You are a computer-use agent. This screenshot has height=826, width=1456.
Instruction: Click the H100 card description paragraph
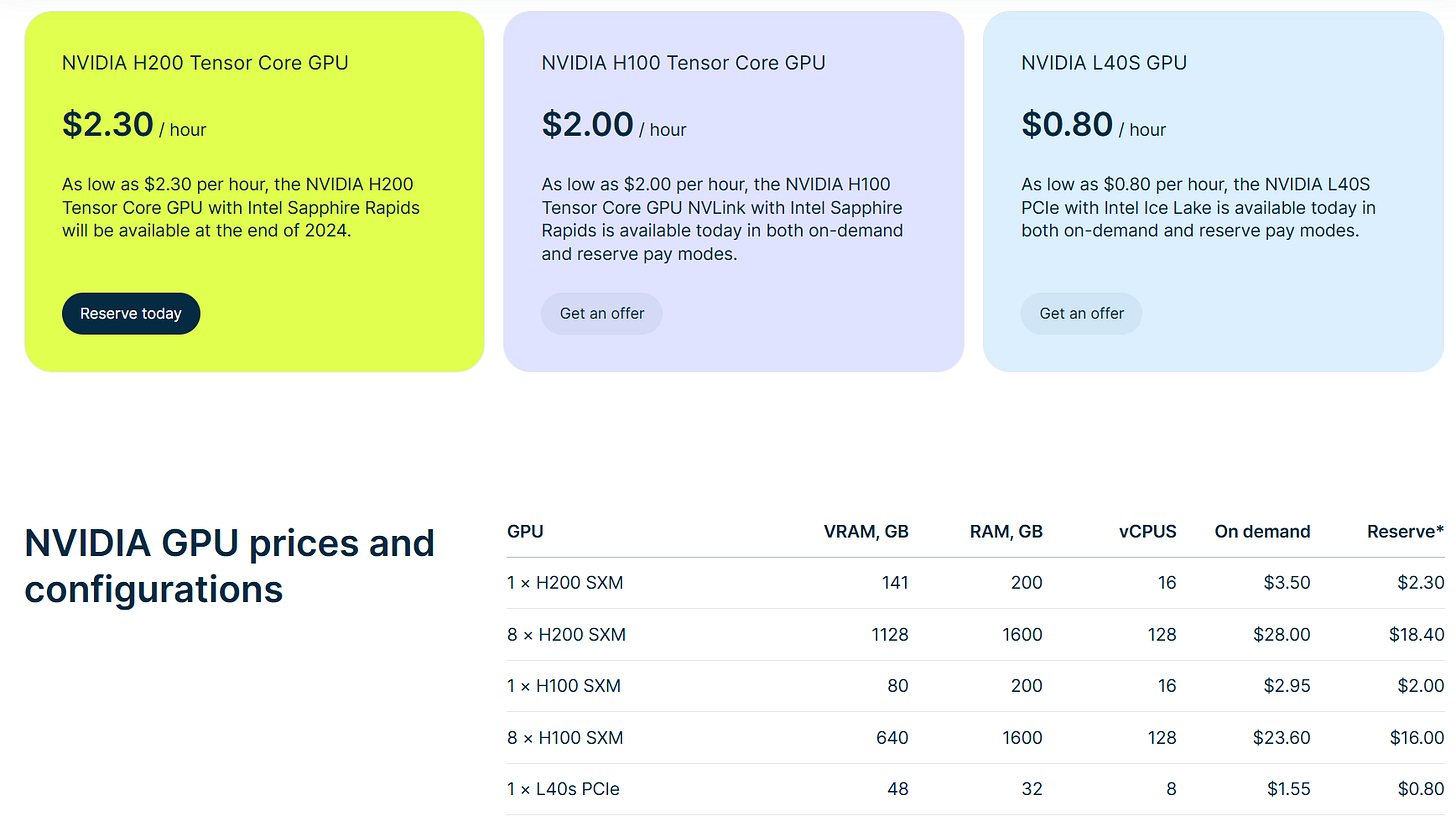point(722,219)
